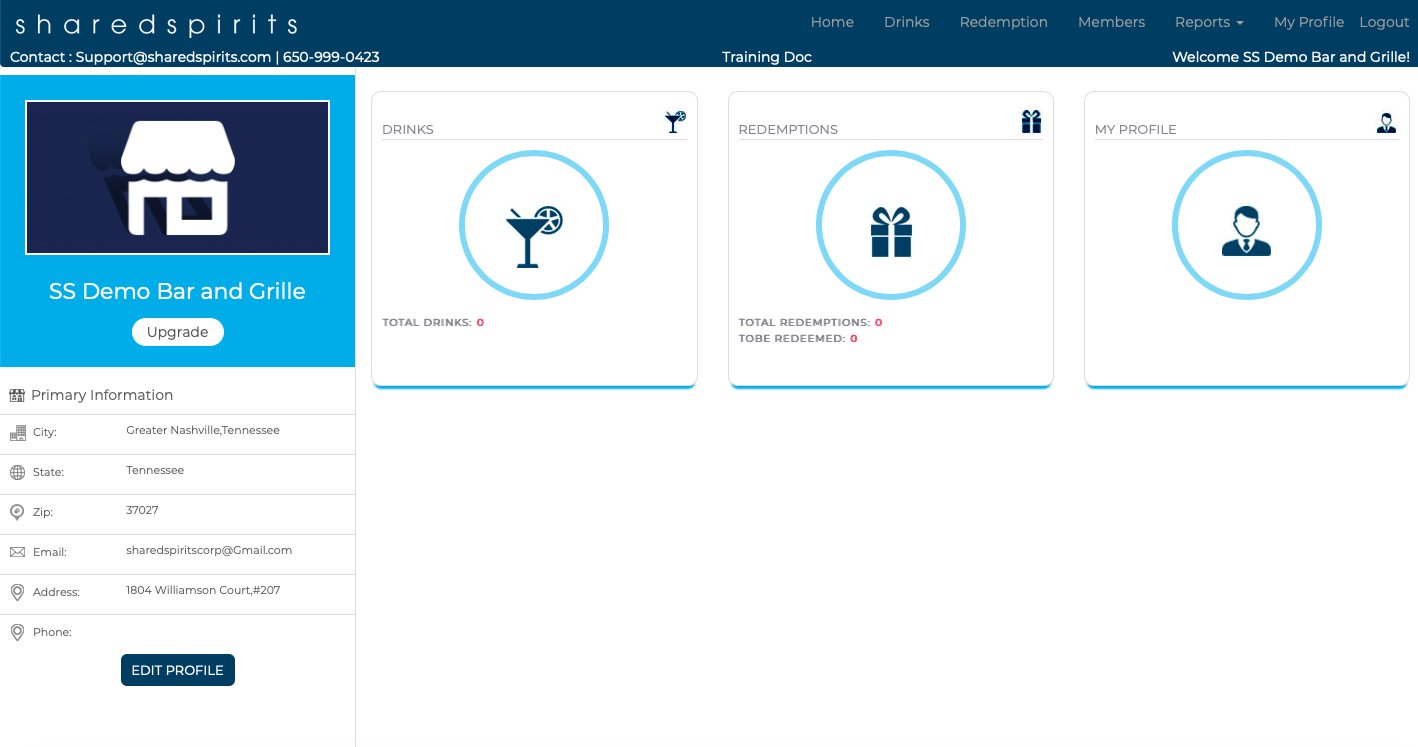The image size is (1418, 747).
Task: Click the location pin icon next to Phone
Action: [x=17, y=632]
